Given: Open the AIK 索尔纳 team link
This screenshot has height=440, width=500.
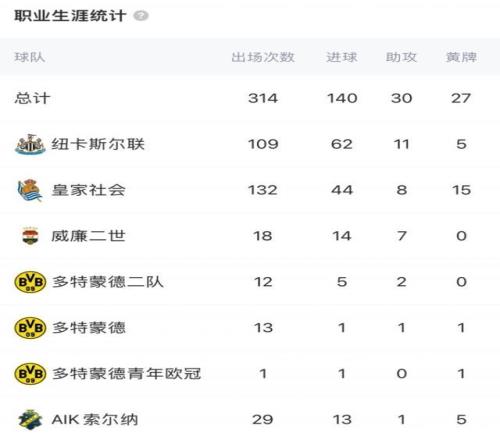Looking at the screenshot, I should (95, 419).
